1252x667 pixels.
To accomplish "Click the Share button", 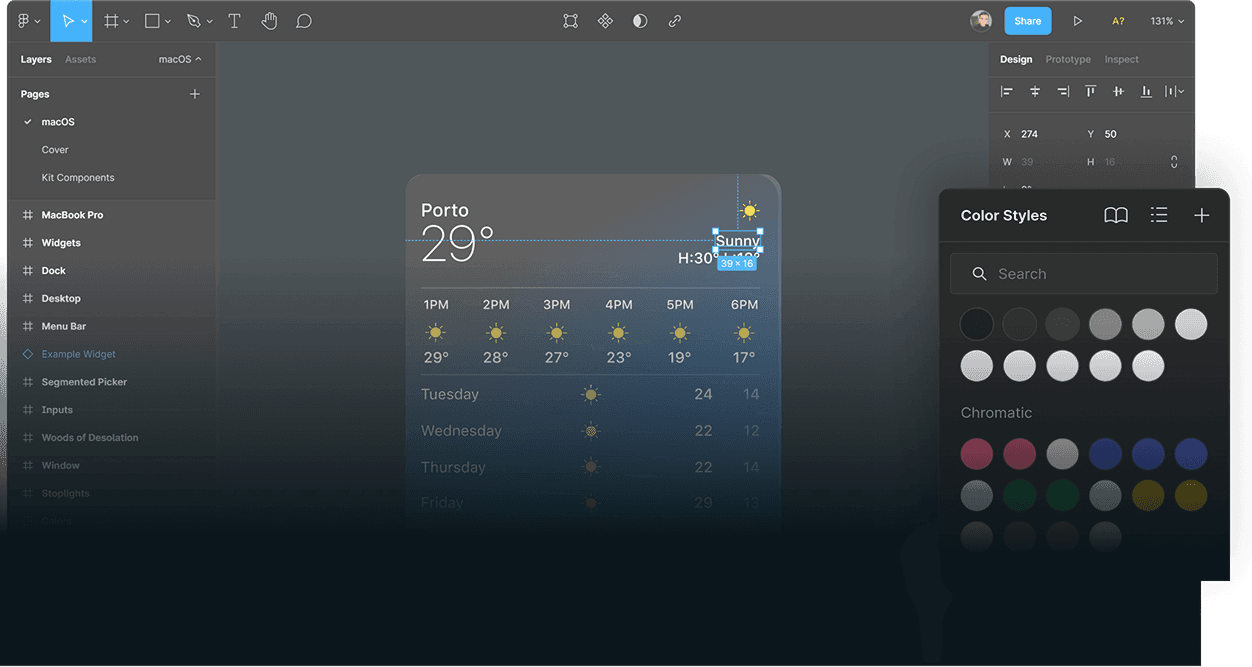I will pyautogui.click(x=1027, y=20).
